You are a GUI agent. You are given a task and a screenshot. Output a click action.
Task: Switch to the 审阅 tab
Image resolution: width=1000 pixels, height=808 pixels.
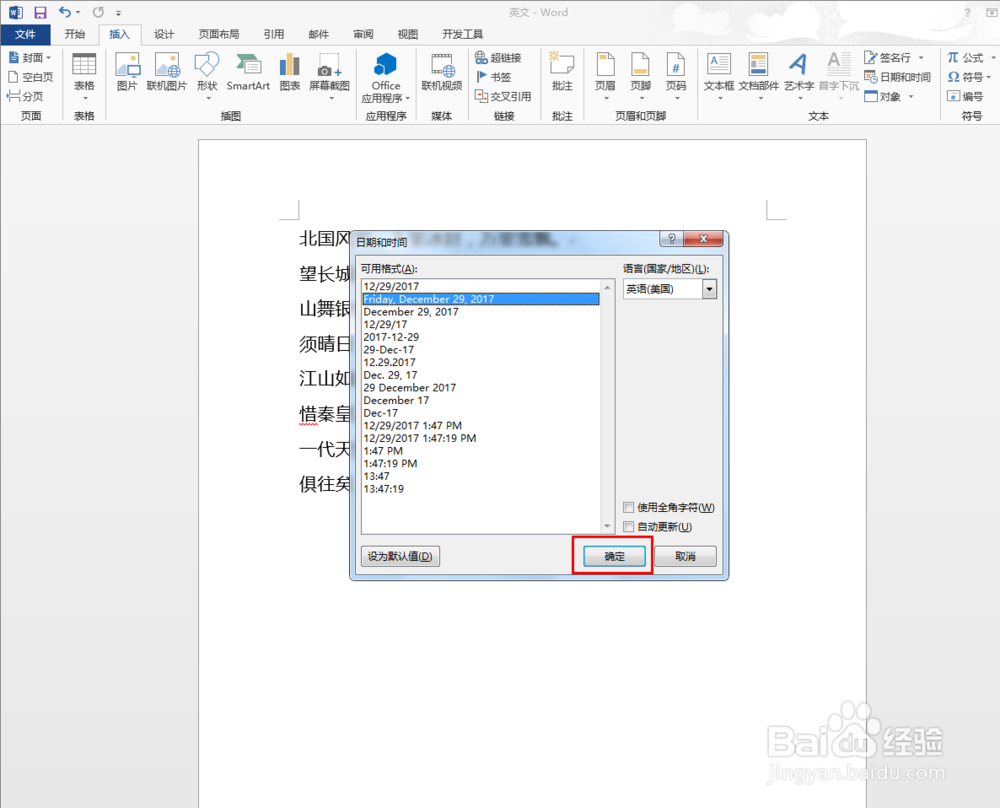click(363, 34)
